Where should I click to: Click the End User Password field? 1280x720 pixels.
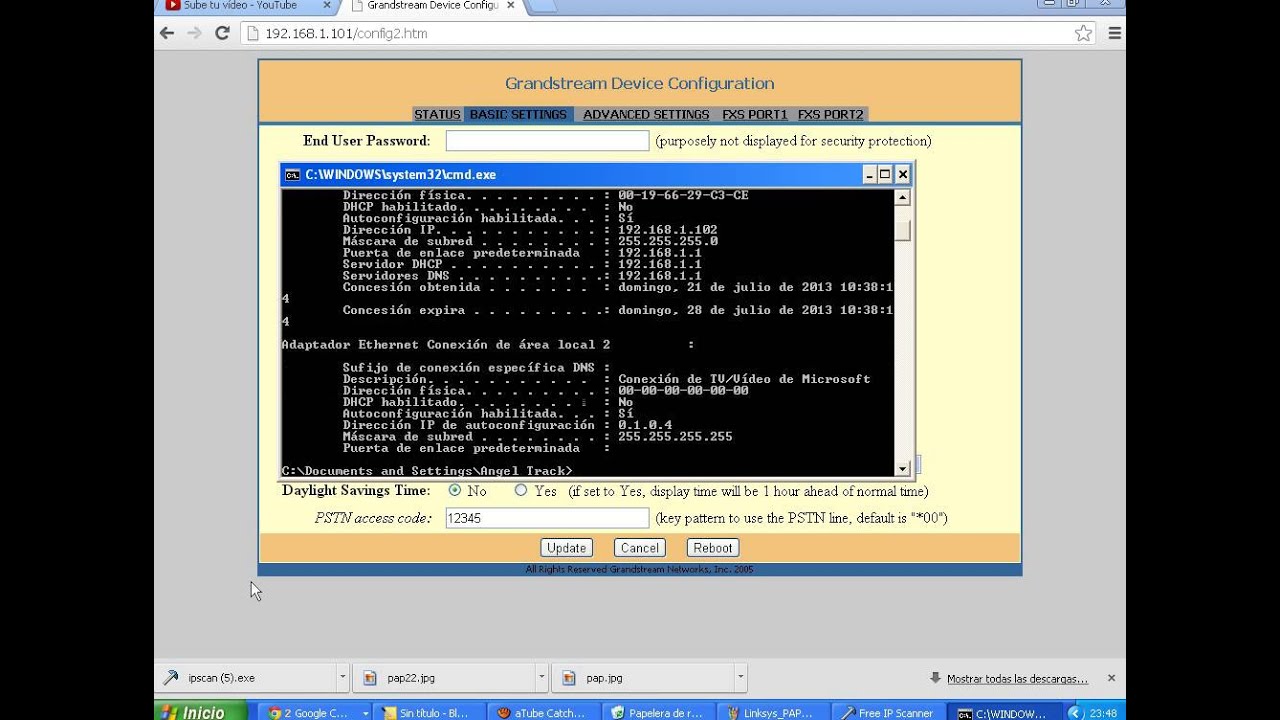547,141
